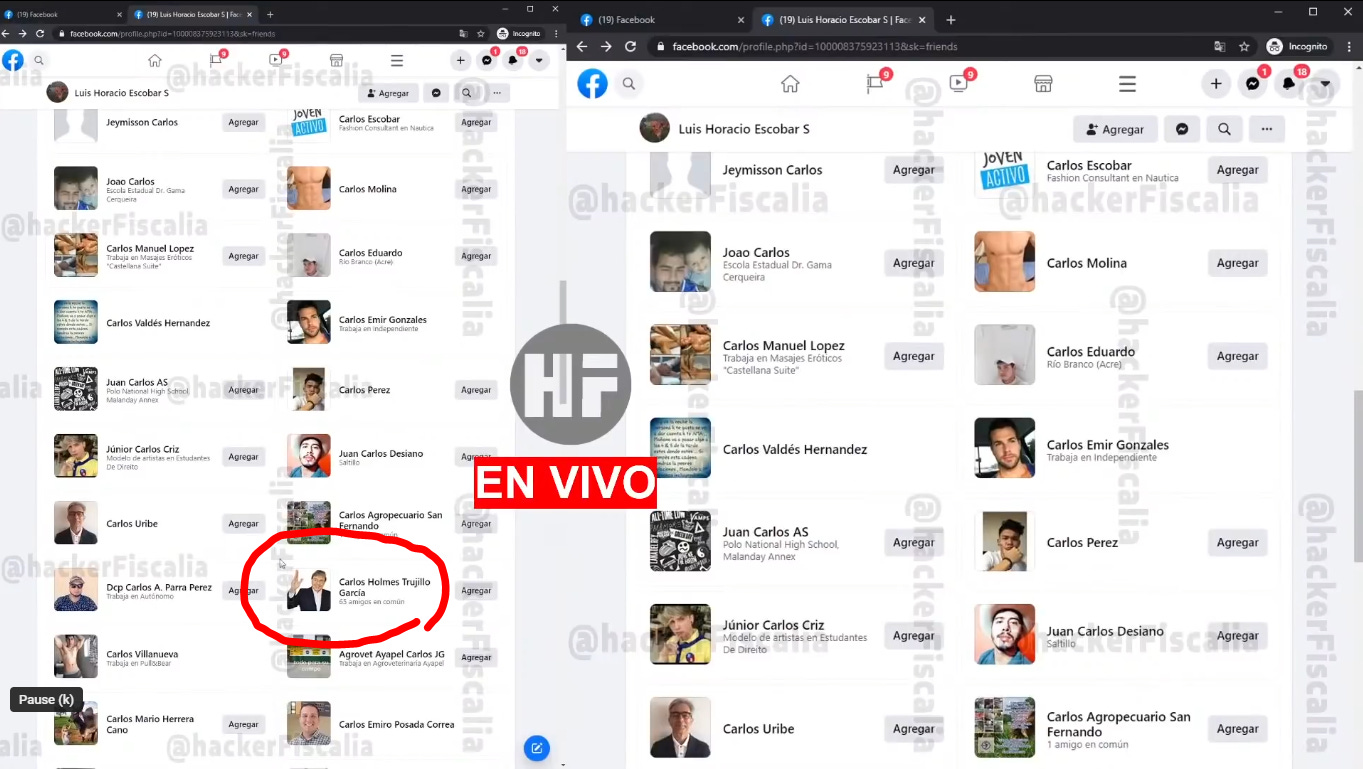Image resolution: width=1363 pixels, height=769 pixels.
Task: Open Marketplace icon in right window
Action: [1043, 84]
